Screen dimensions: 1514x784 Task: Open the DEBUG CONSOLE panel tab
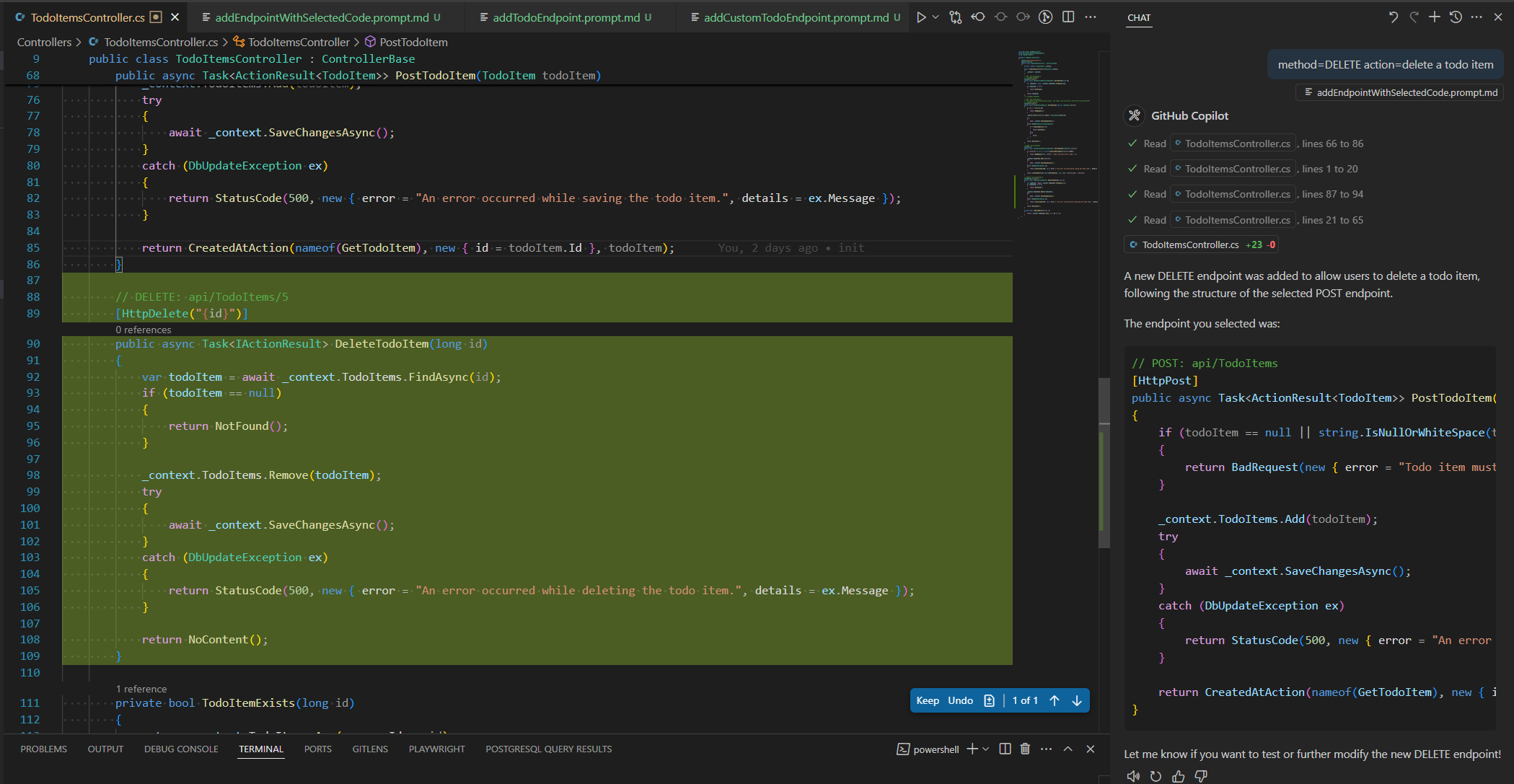pos(181,749)
